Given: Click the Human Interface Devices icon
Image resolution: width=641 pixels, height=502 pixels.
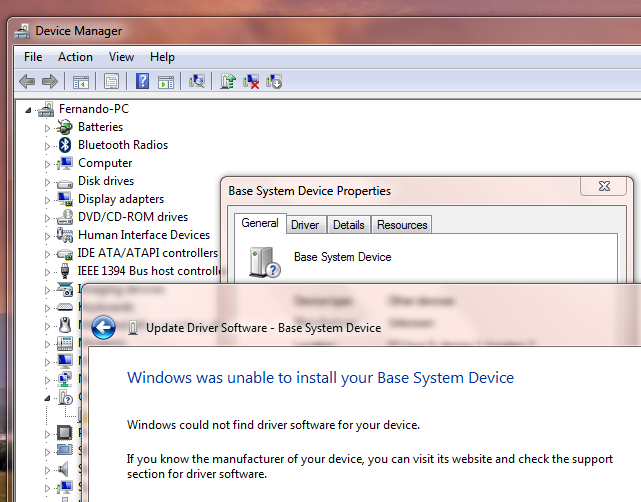Looking at the screenshot, I should [x=65, y=235].
